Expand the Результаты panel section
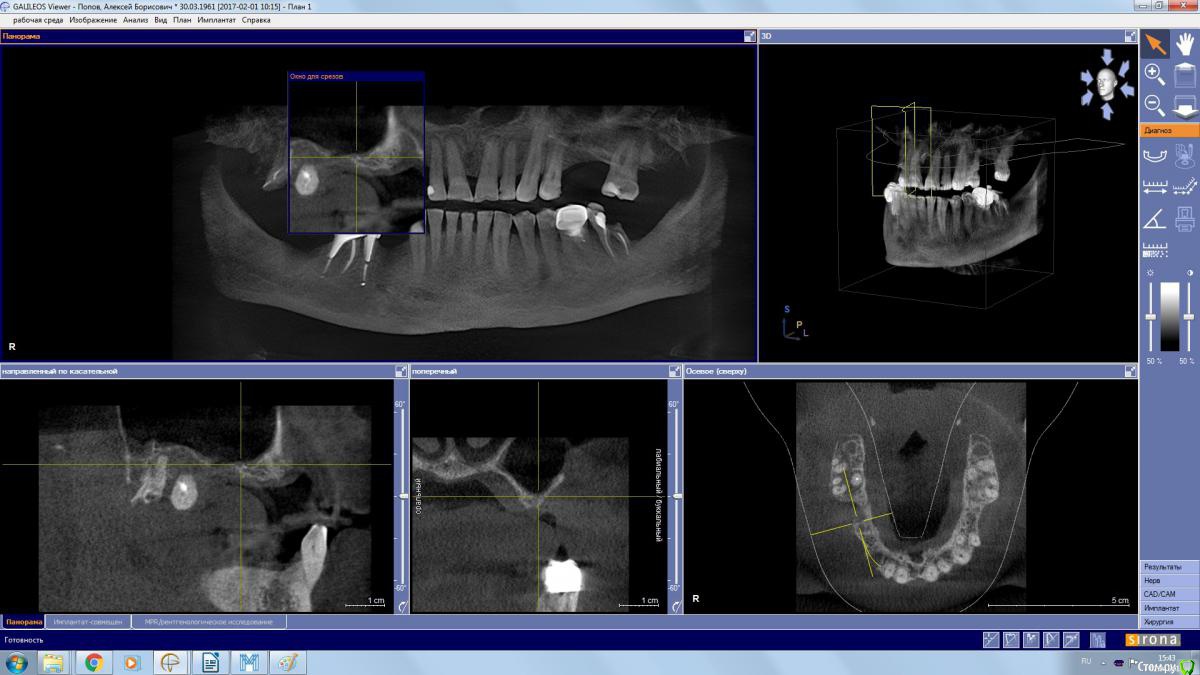The width and height of the screenshot is (1200, 675). [x=1169, y=567]
